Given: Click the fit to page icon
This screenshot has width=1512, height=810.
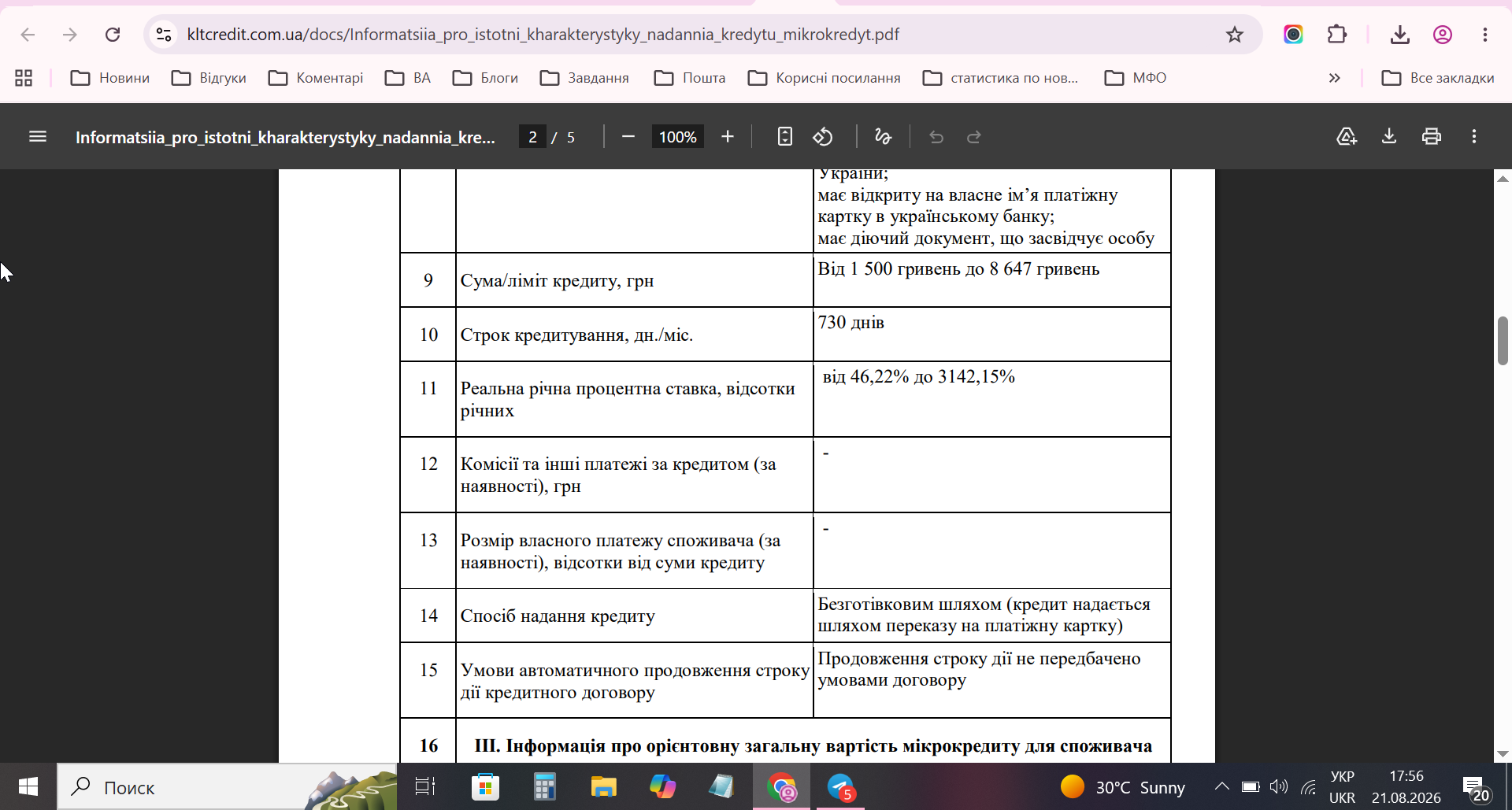Looking at the screenshot, I should pos(784,137).
